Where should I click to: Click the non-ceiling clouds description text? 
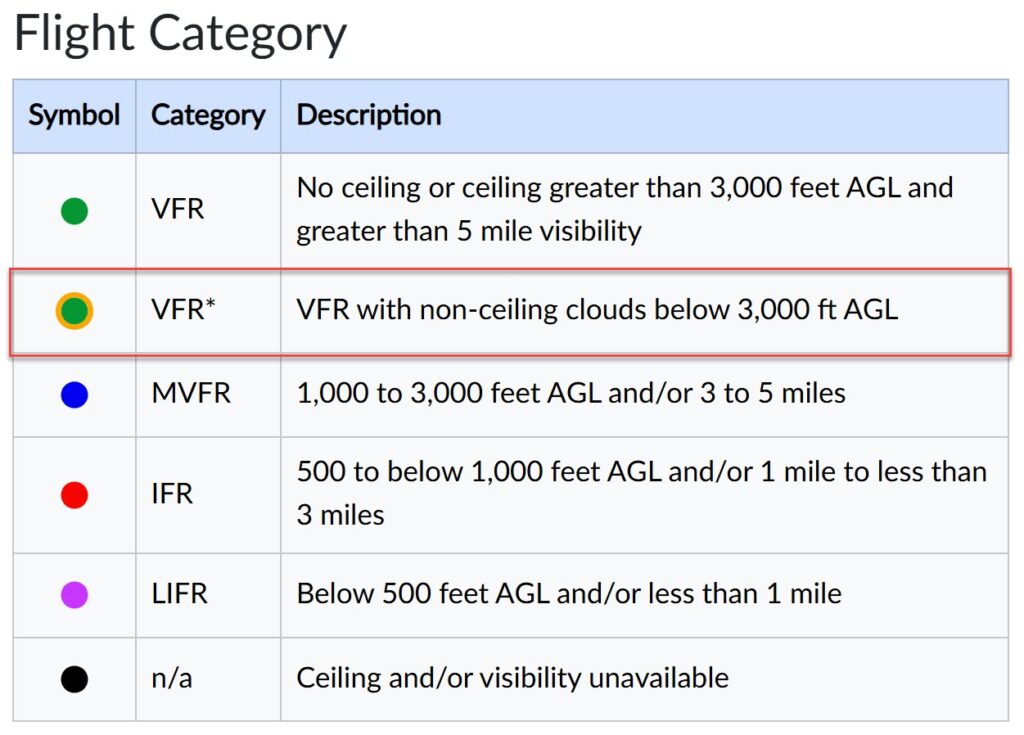pos(597,310)
